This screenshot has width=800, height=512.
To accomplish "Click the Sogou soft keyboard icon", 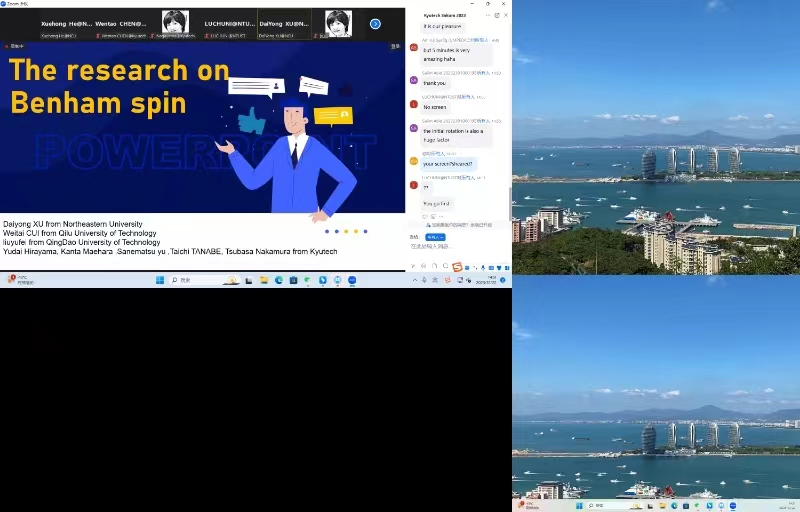I will coord(491,268).
